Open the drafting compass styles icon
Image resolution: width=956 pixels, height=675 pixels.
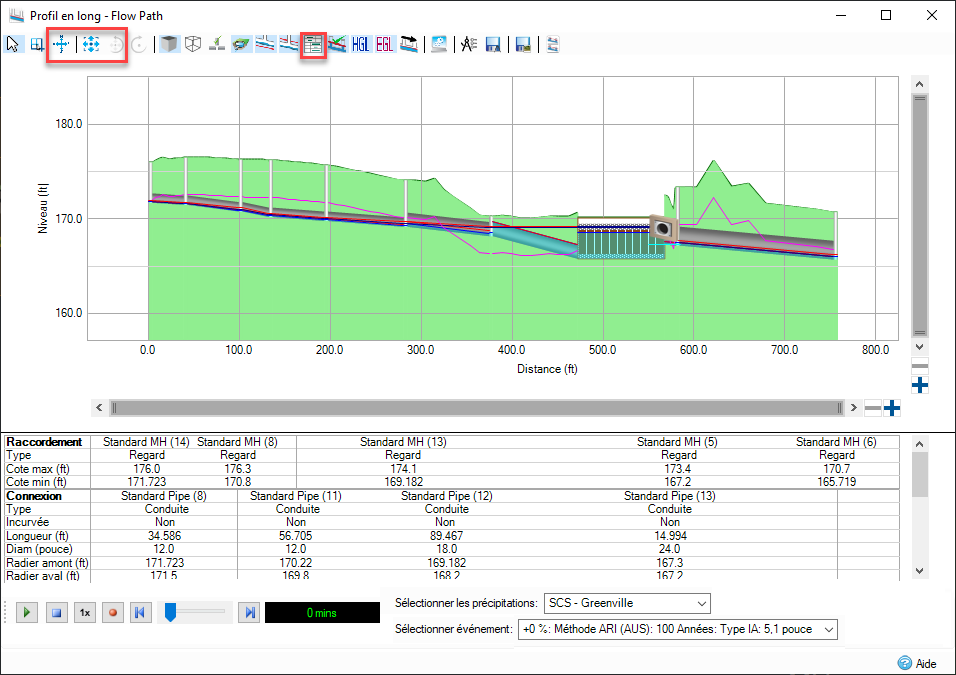(x=469, y=45)
